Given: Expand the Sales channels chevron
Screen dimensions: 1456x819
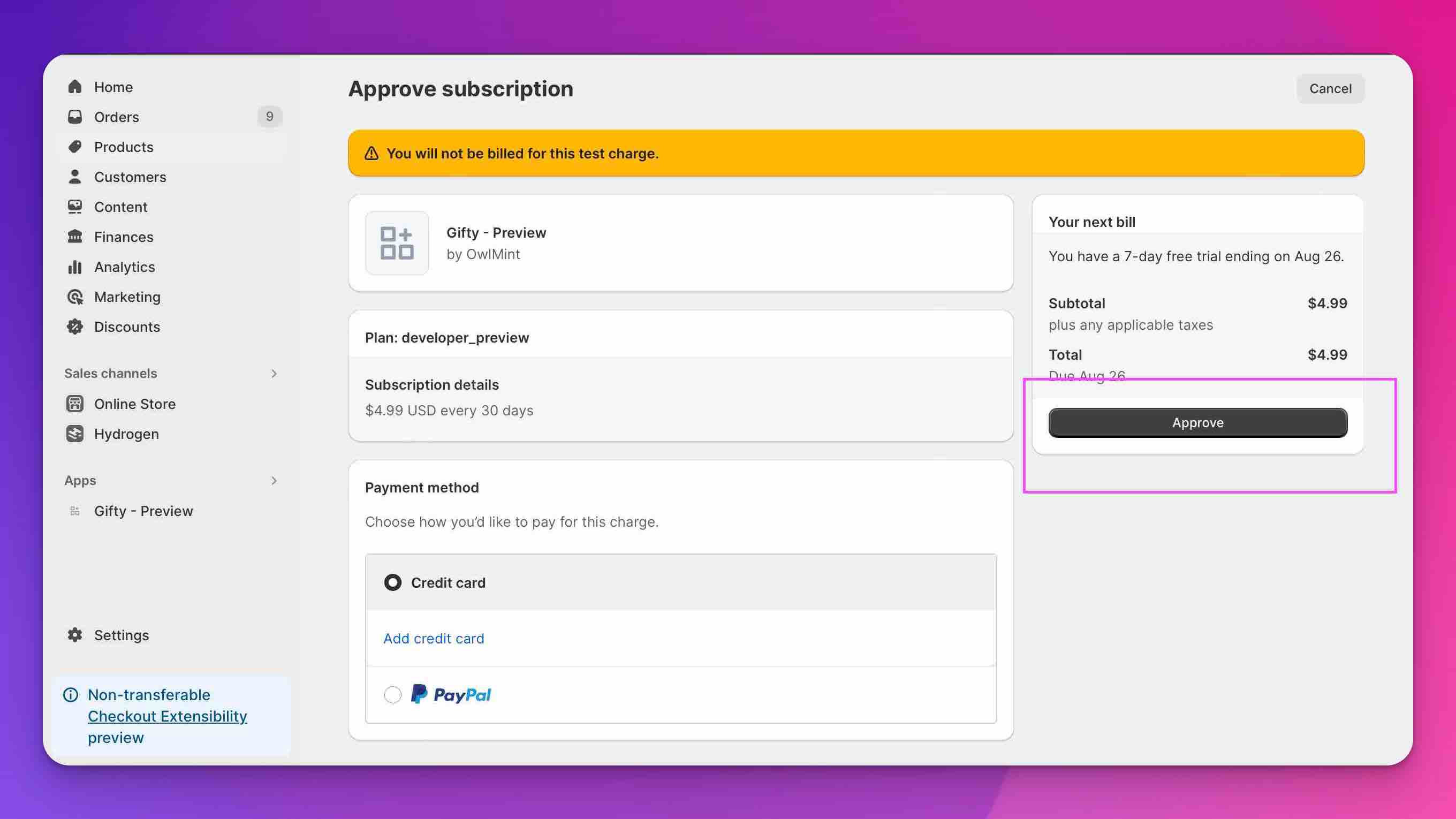Looking at the screenshot, I should 274,374.
